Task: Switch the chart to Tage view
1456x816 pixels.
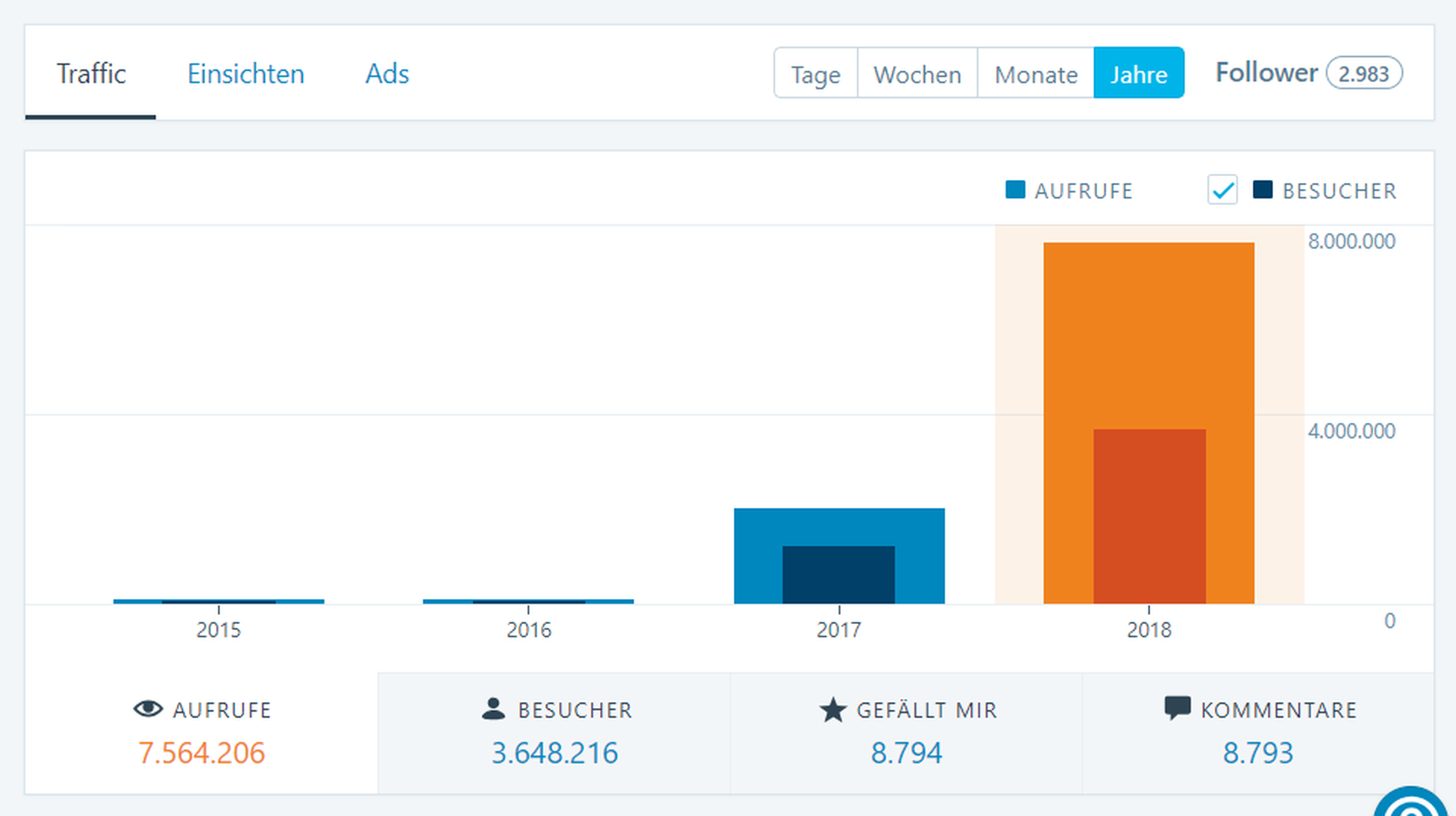Action: click(x=815, y=73)
